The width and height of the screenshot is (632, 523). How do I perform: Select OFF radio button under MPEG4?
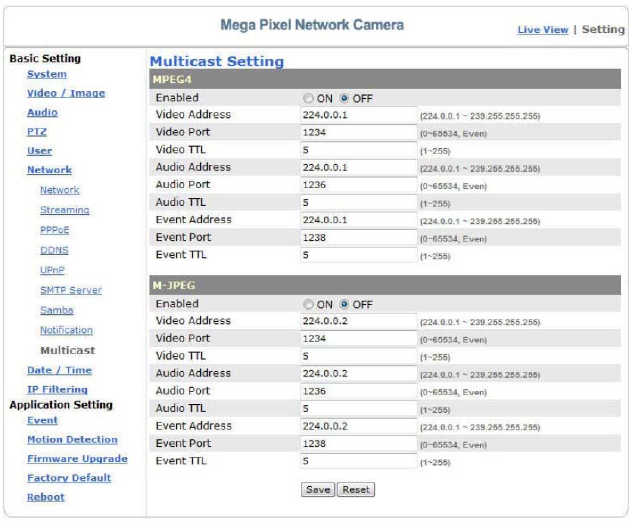tap(345, 99)
